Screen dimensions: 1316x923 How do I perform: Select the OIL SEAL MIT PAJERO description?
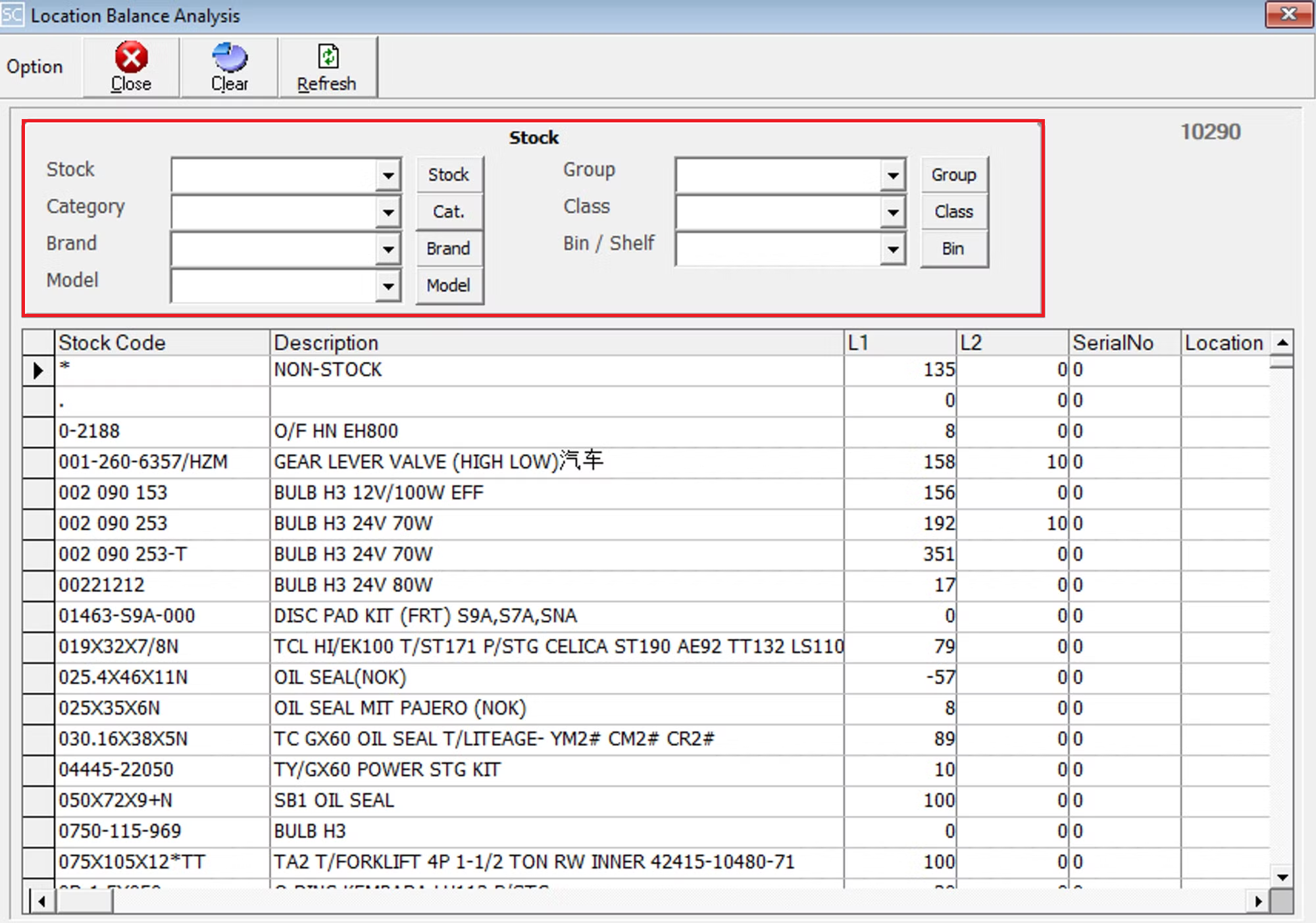557,709
